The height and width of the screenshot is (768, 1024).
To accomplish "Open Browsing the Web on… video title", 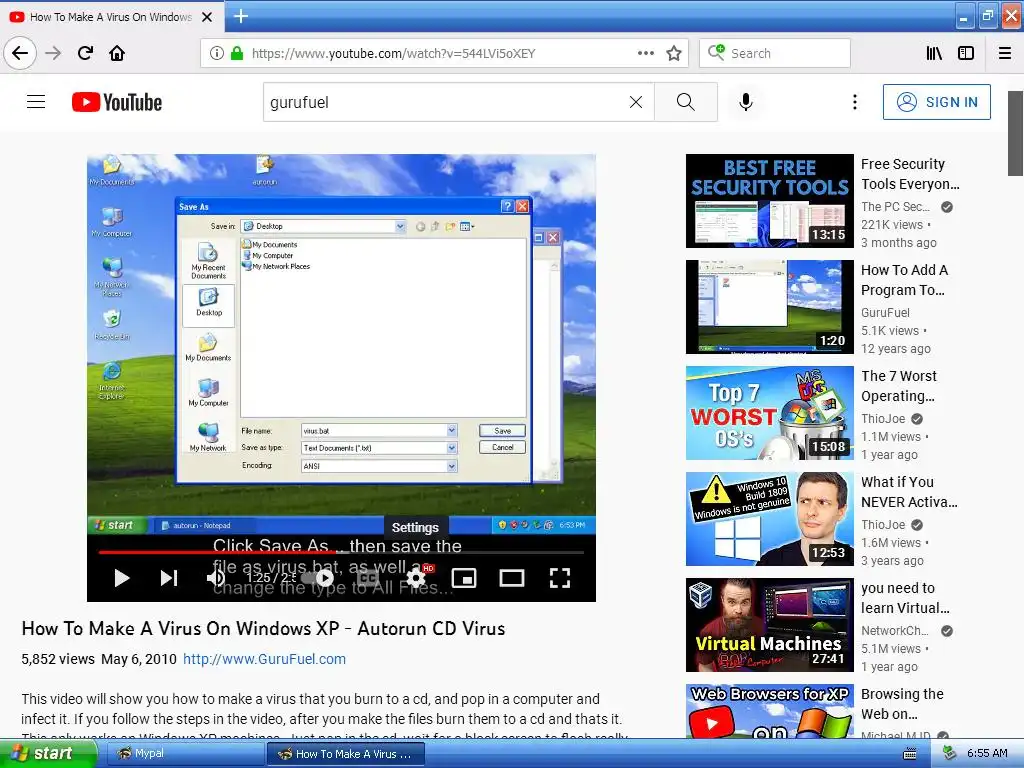I will click(x=902, y=703).
